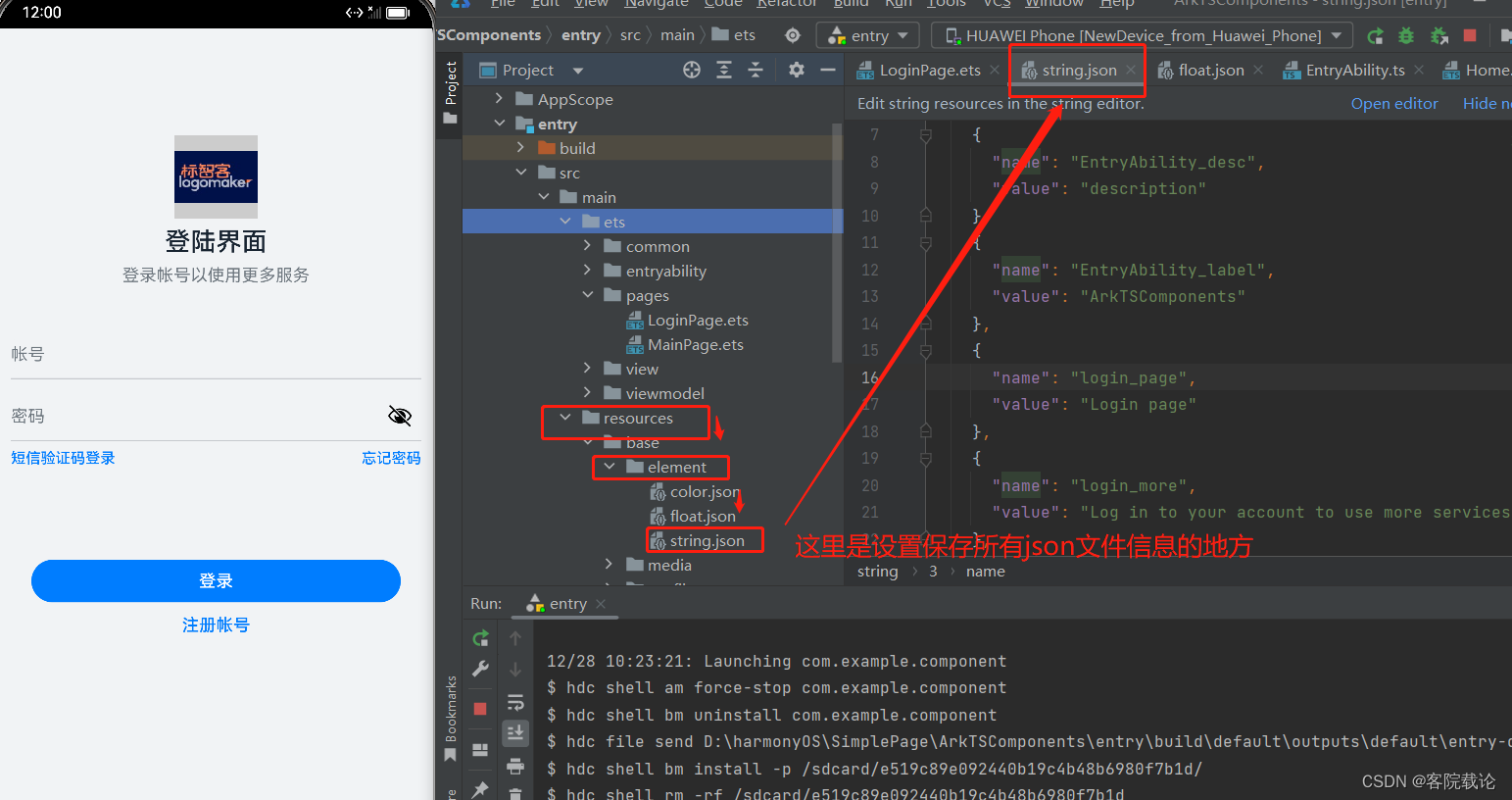1512x800 pixels.
Task: Open the 注册帐号 register link
Action: pyautogui.click(x=216, y=625)
